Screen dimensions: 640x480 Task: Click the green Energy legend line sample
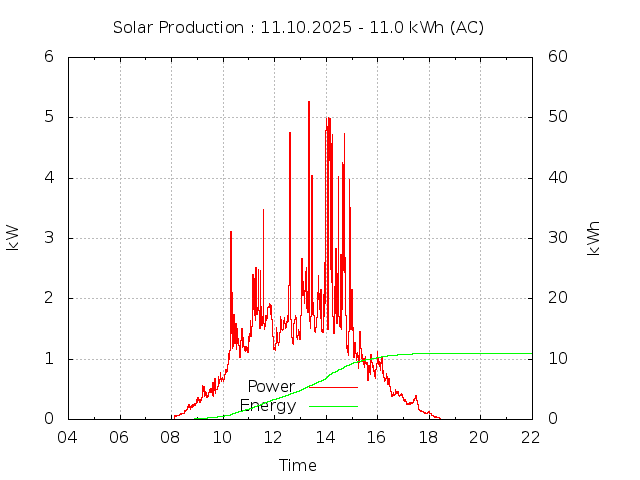333,406
